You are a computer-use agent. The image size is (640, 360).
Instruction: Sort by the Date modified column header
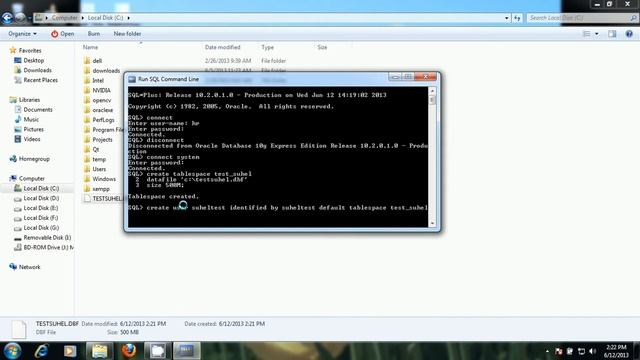pos(222,47)
